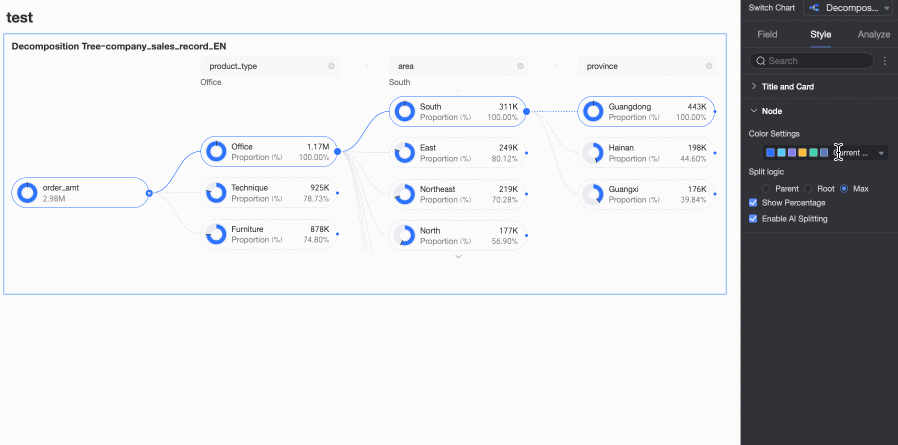Click the province dimension header
898x445 pixels.
click(x=647, y=66)
